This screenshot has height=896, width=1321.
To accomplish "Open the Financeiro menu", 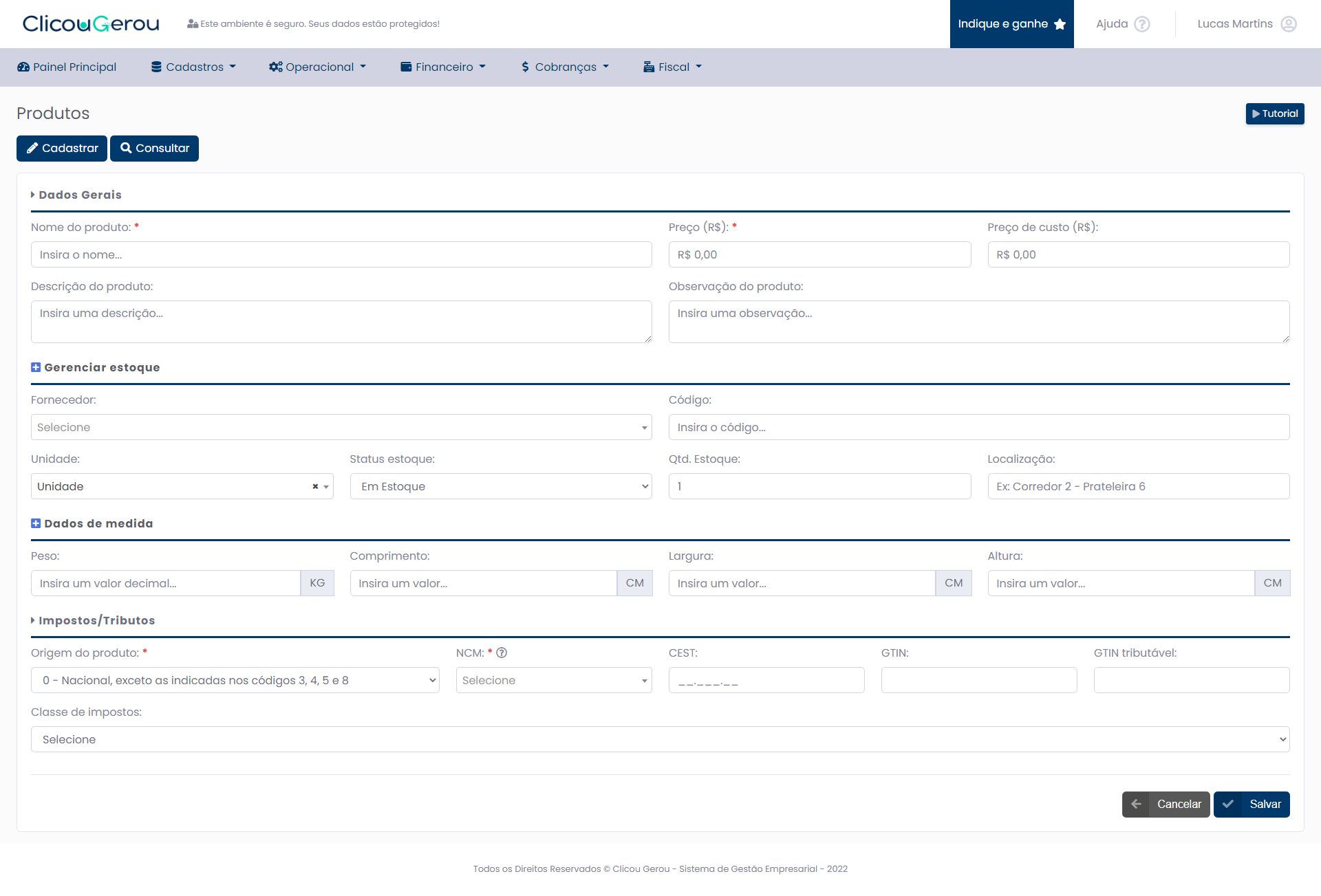I will pyautogui.click(x=443, y=67).
